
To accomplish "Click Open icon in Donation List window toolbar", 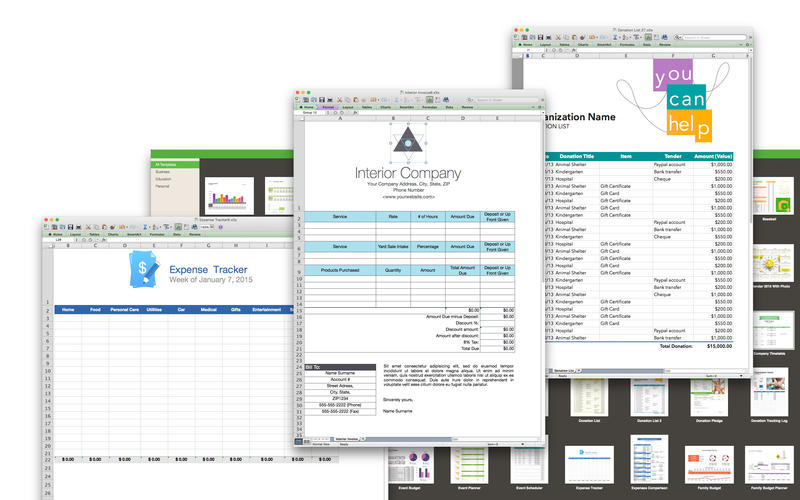I will pyautogui.click(x=532, y=37).
